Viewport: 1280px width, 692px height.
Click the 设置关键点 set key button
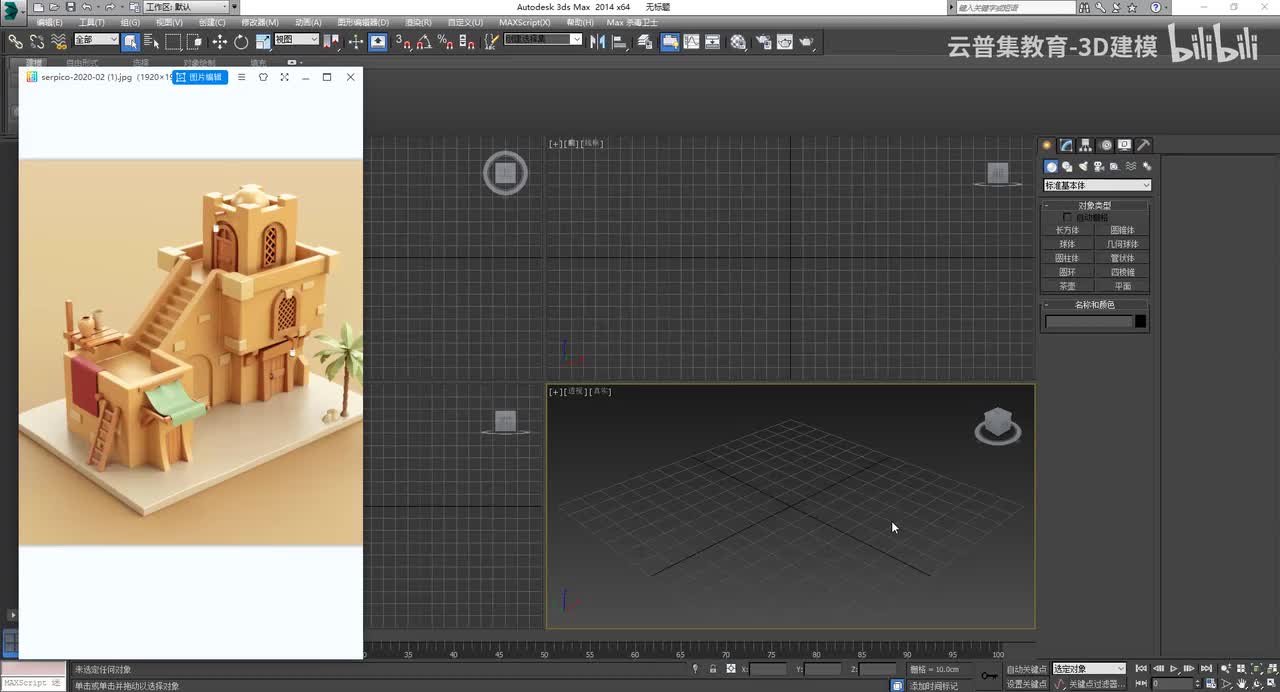click(x=1027, y=684)
